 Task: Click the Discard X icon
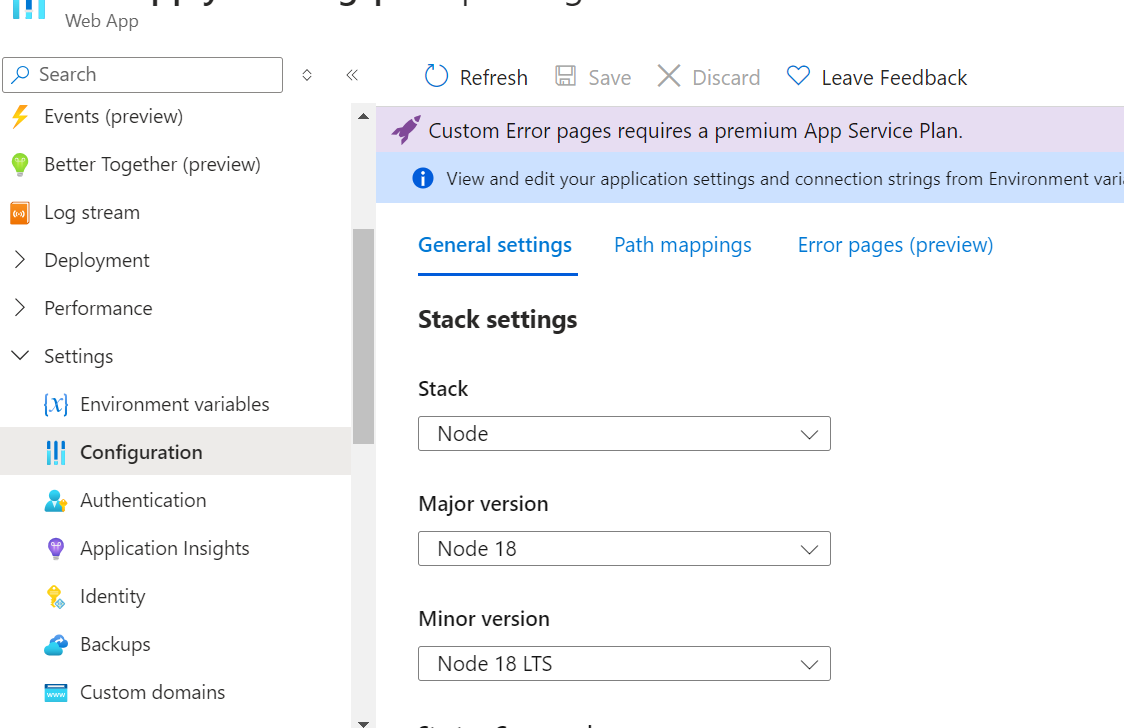pos(669,76)
